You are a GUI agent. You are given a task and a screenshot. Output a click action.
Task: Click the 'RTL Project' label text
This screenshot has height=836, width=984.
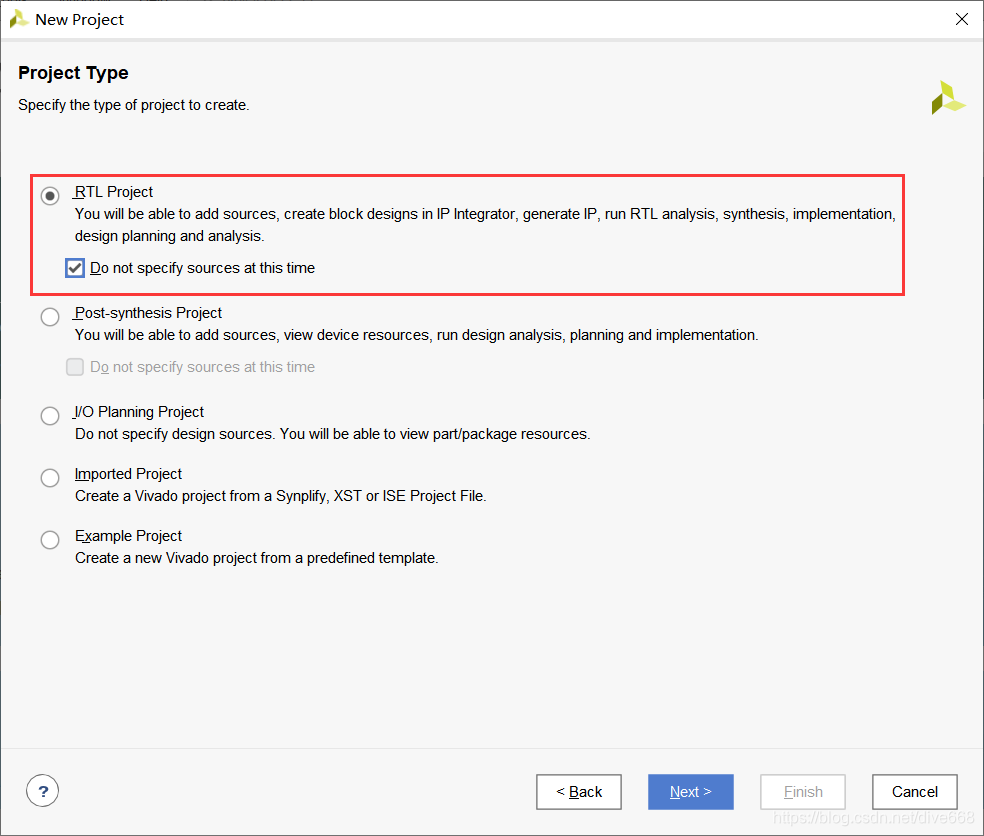coord(114,192)
